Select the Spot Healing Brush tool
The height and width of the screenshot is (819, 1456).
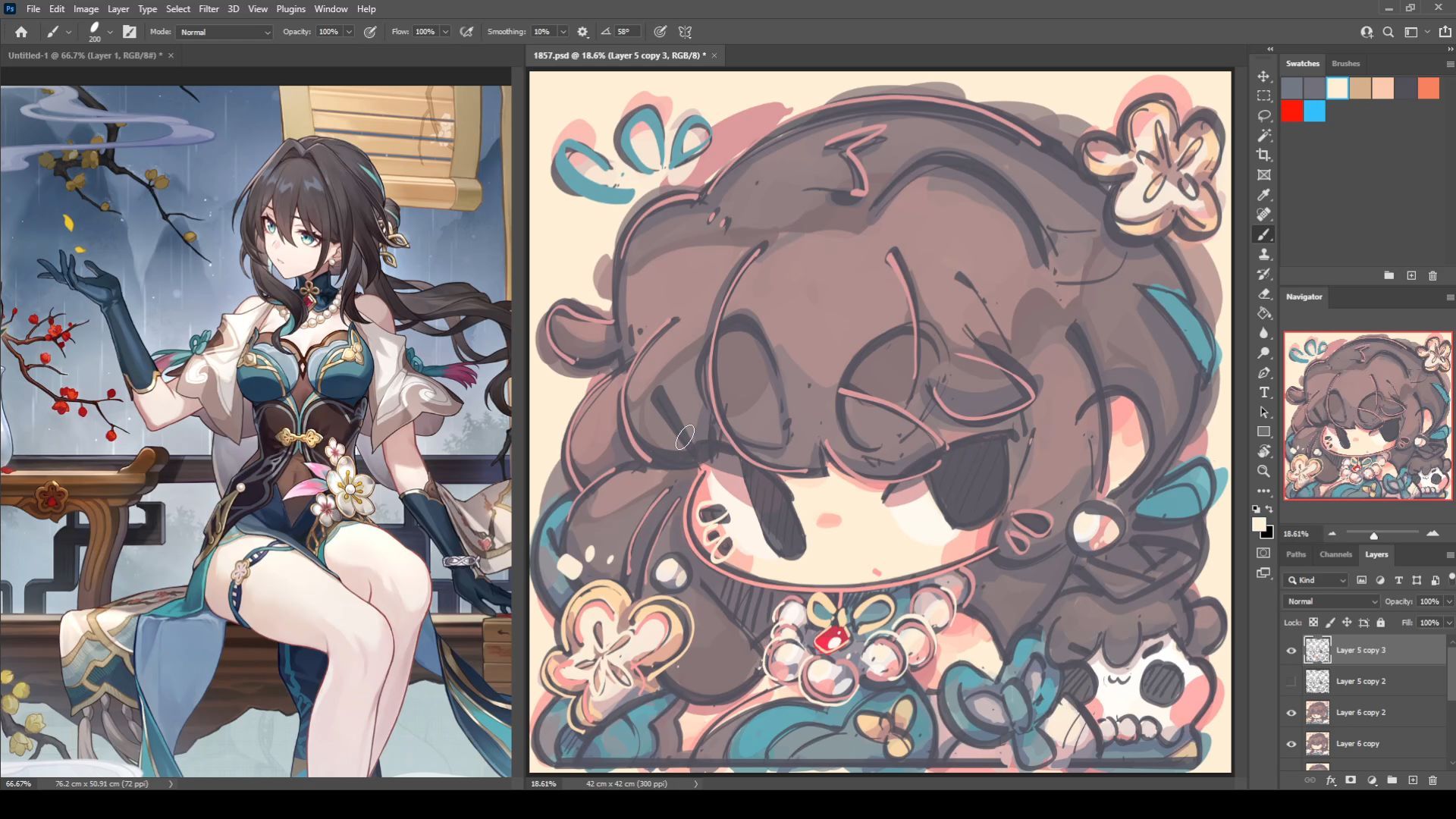click(x=1263, y=215)
